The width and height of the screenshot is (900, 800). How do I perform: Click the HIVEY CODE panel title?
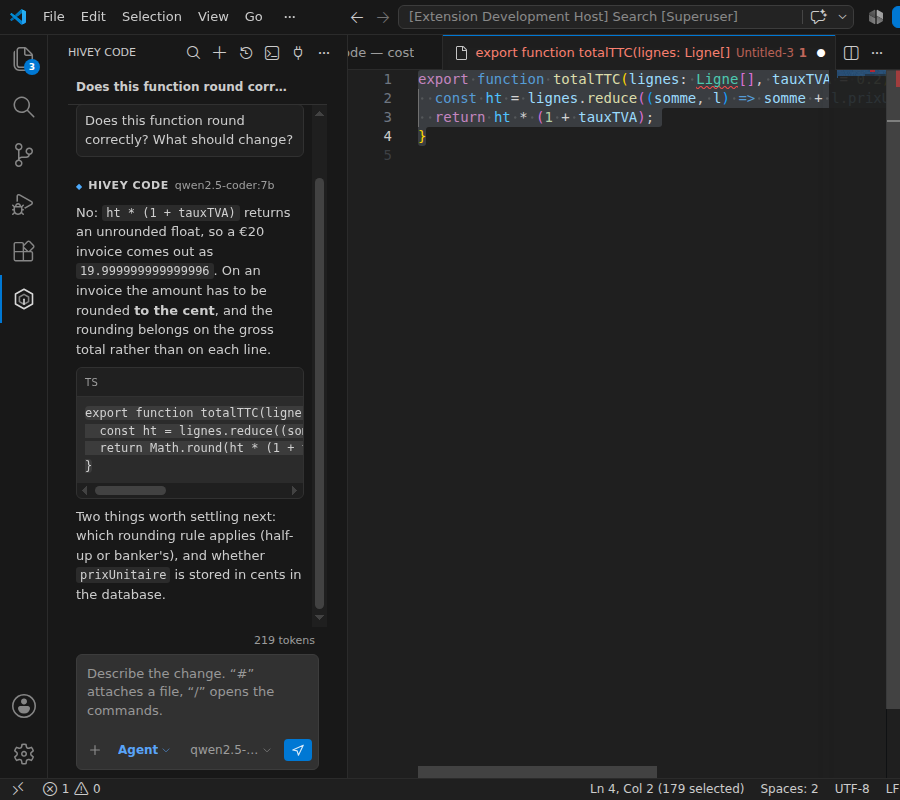click(x=102, y=52)
